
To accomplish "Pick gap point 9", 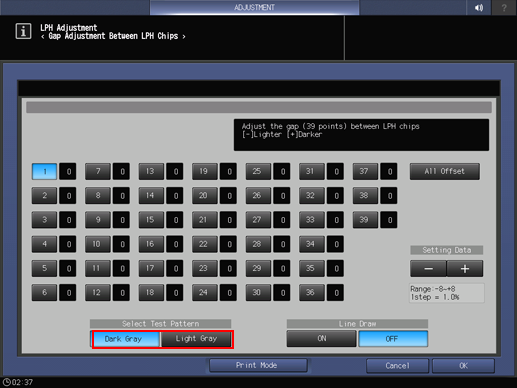I will tap(98, 220).
